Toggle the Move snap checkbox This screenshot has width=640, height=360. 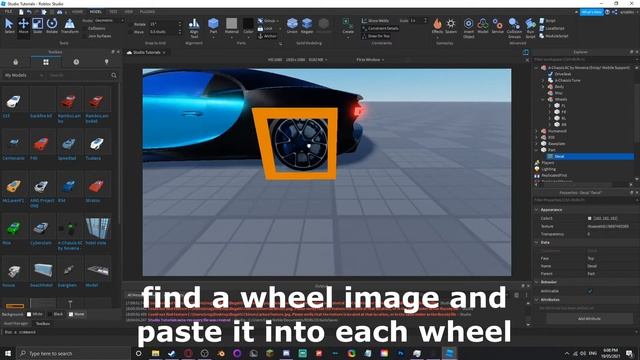pos(132,31)
